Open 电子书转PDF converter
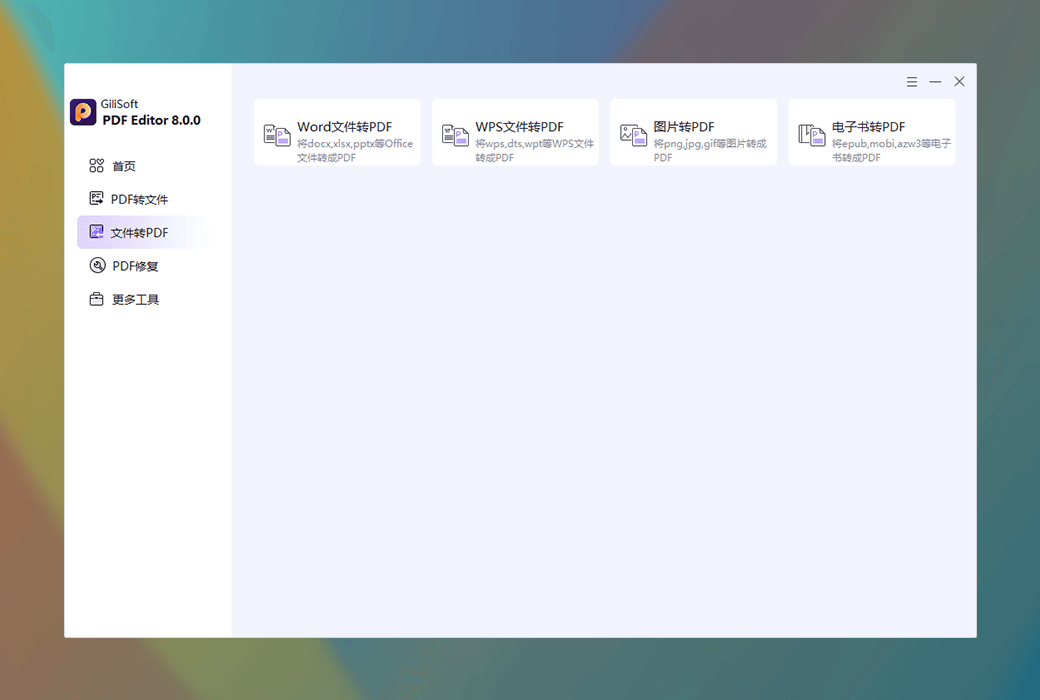 pos(872,133)
